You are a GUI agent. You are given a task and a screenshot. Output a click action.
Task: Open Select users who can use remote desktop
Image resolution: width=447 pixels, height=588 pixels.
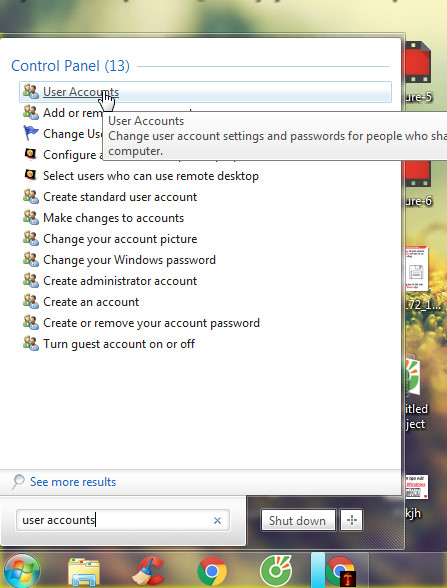coord(150,176)
